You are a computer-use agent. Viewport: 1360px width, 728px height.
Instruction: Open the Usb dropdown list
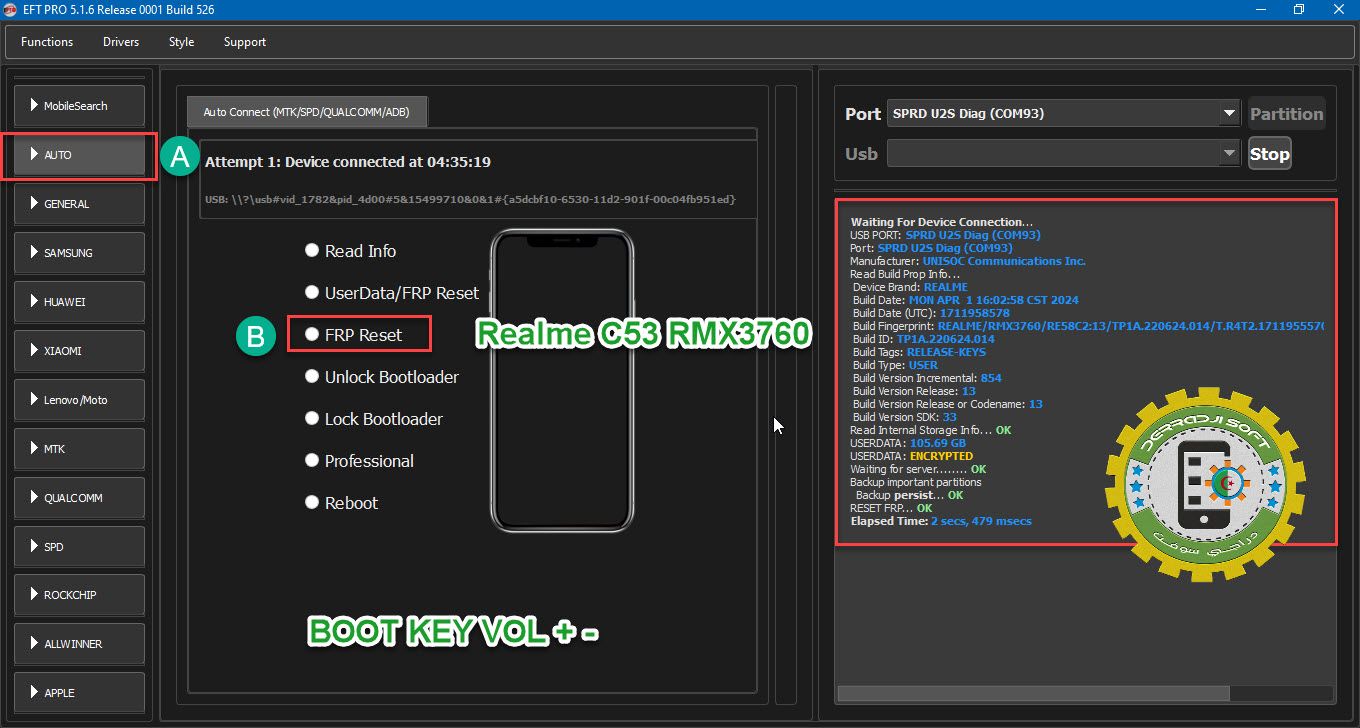click(x=1064, y=154)
